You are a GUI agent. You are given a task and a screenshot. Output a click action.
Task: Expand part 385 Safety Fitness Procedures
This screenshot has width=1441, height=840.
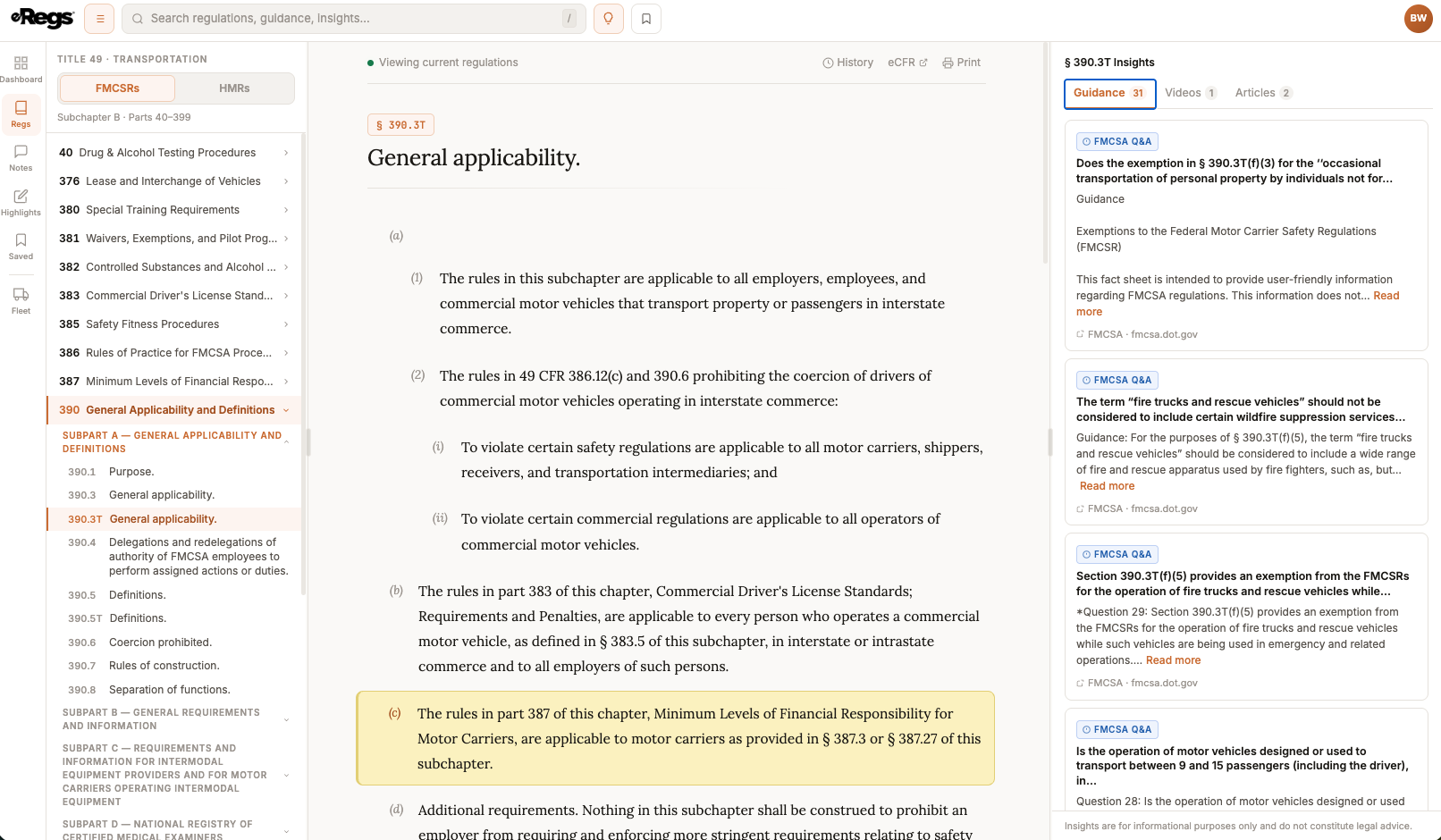pos(174,324)
